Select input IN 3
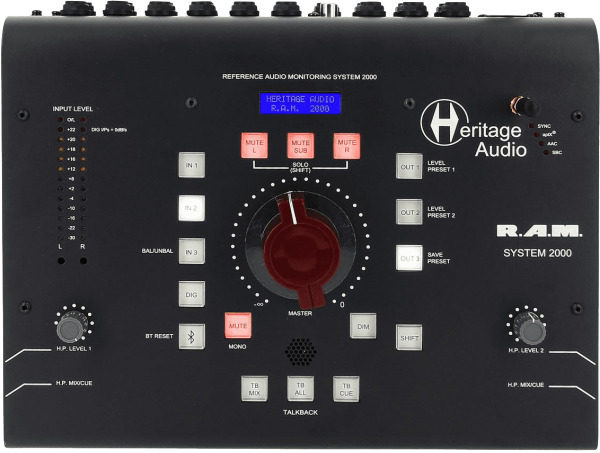This screenshot has height=453, width=600. pos(191,251)
